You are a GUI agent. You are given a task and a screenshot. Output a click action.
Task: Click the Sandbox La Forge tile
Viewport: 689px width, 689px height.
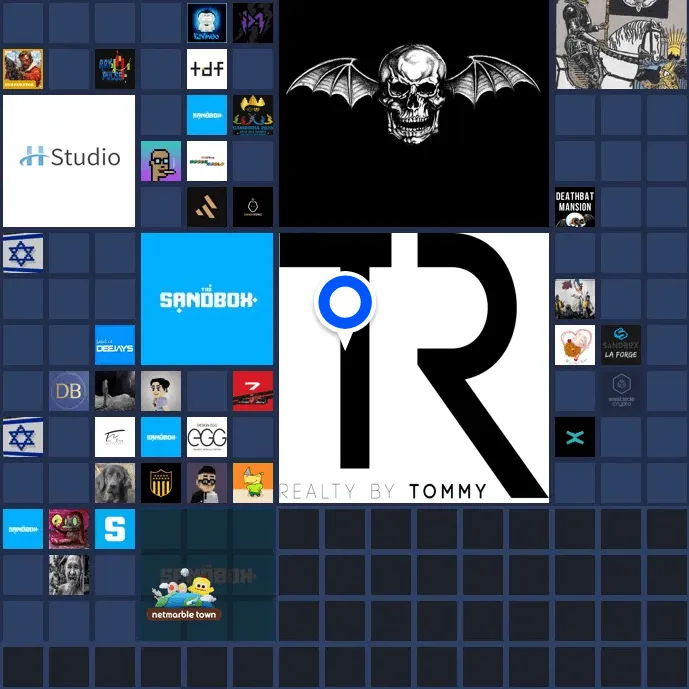click(x=621, y=345)
